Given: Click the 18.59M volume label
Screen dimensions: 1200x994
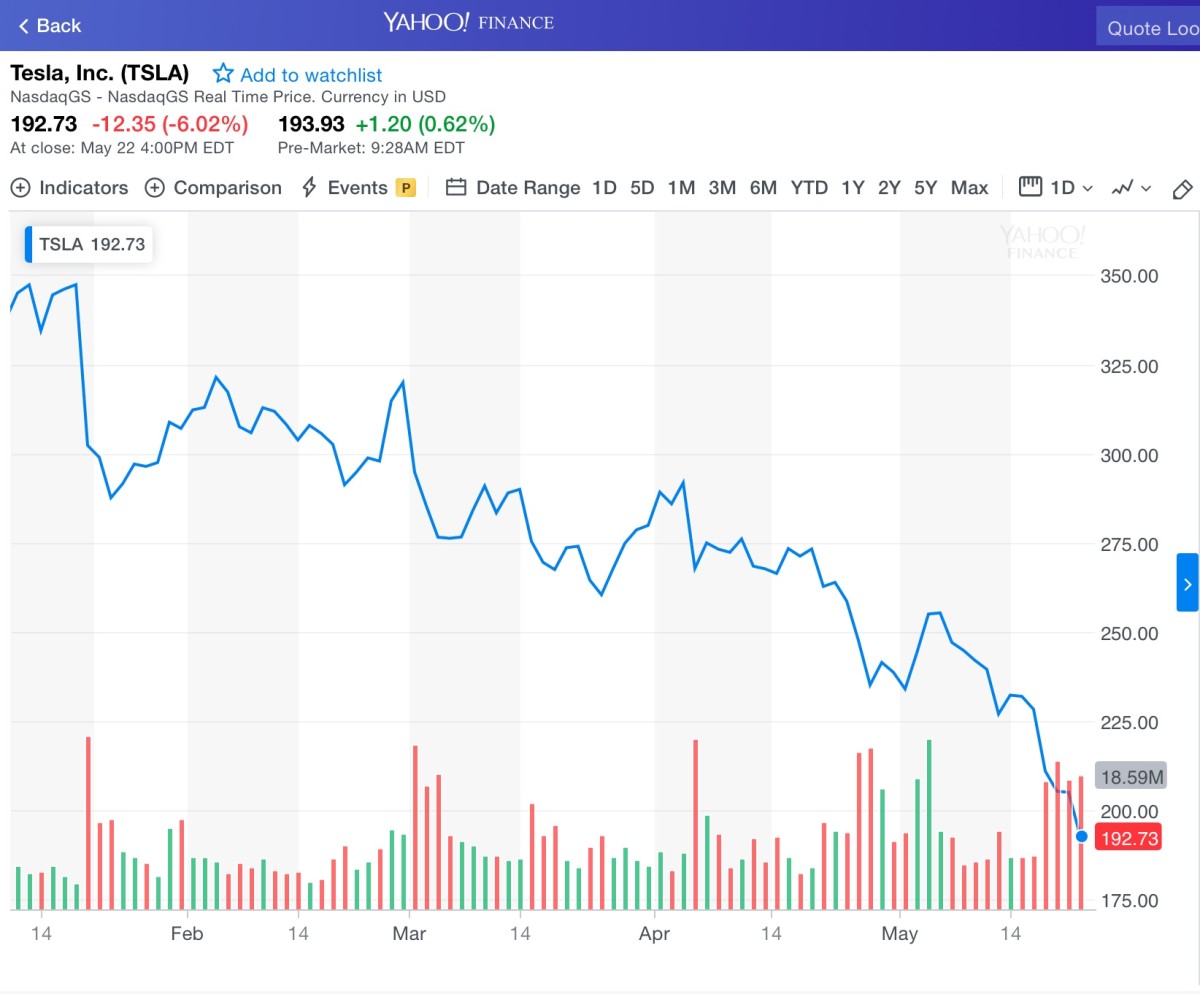Looking at the screenshot, I should tap(1131, 775).
